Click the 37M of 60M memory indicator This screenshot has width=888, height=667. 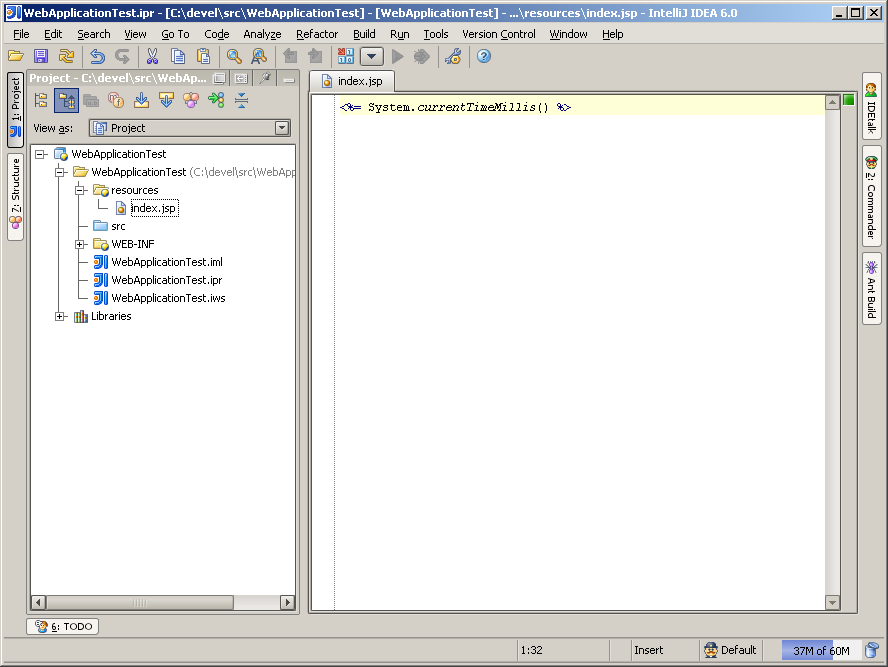[821, 651]
